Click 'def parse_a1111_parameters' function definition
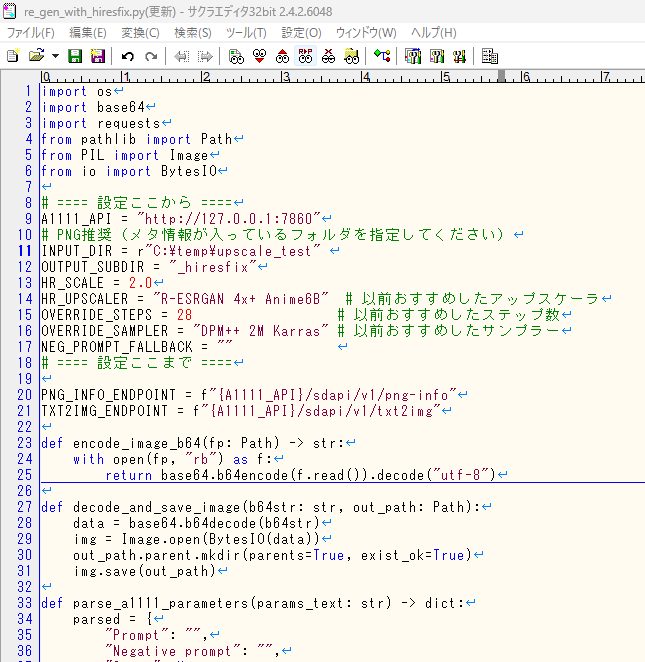Image resolution: width=645 pixels, height=662 pixels. click(253, 603)
